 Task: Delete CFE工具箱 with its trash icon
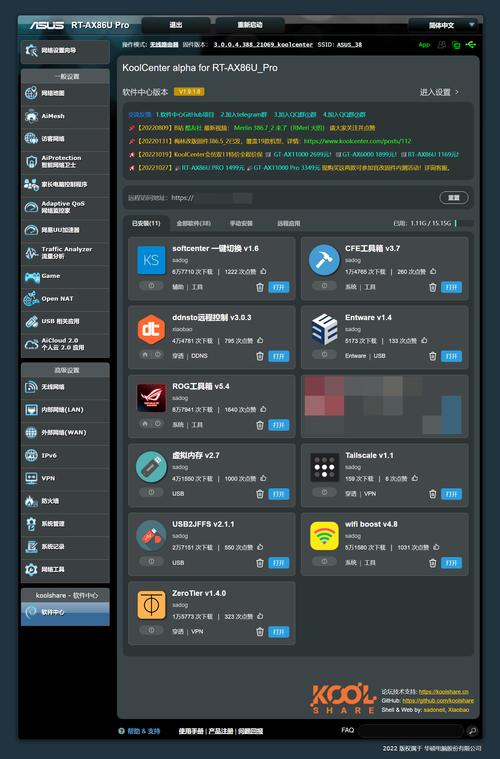click(x=432, y=288)
